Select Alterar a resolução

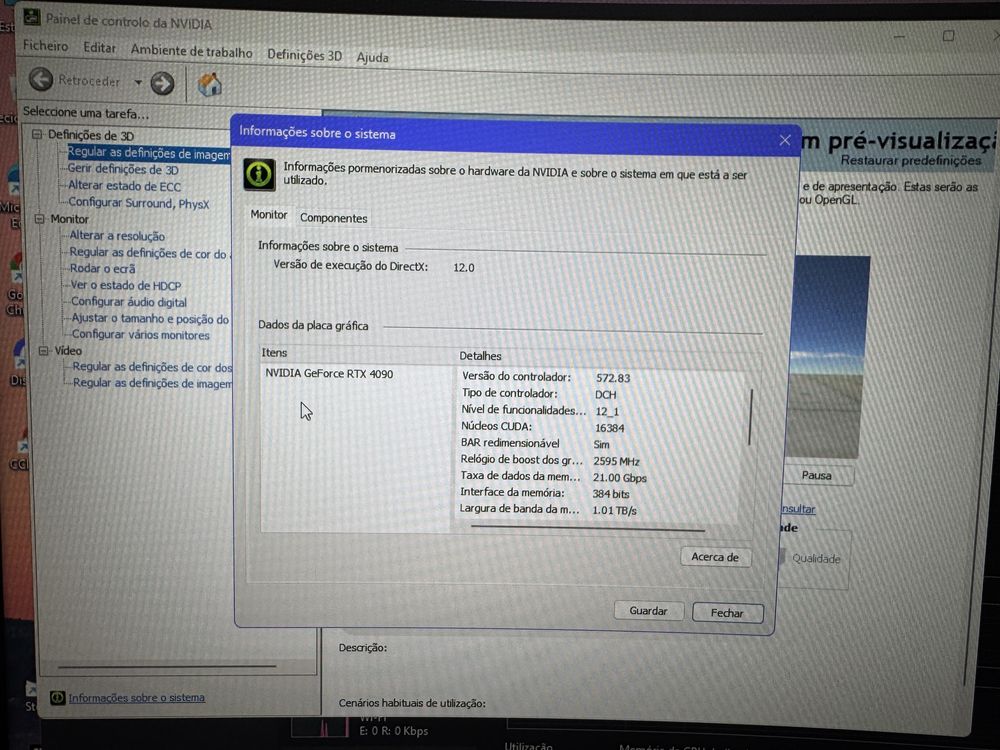tap(117, 236)
